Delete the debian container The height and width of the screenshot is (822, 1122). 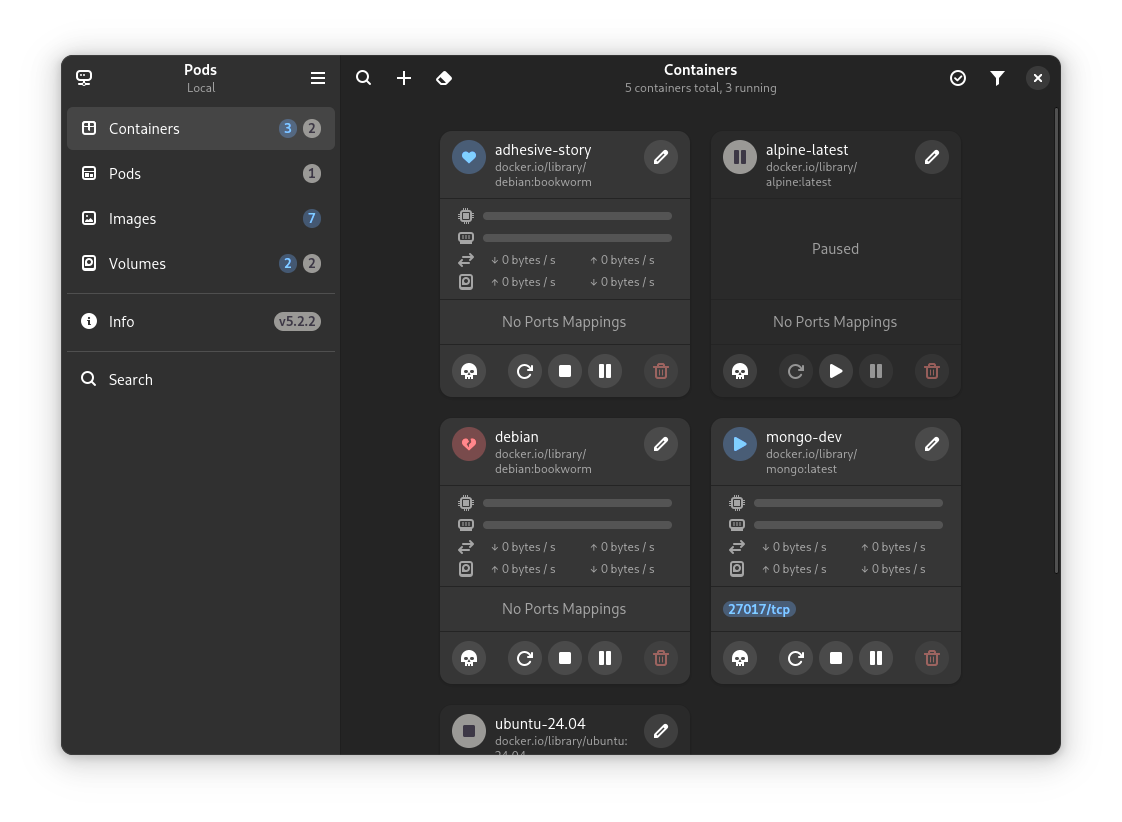point(660,657)
